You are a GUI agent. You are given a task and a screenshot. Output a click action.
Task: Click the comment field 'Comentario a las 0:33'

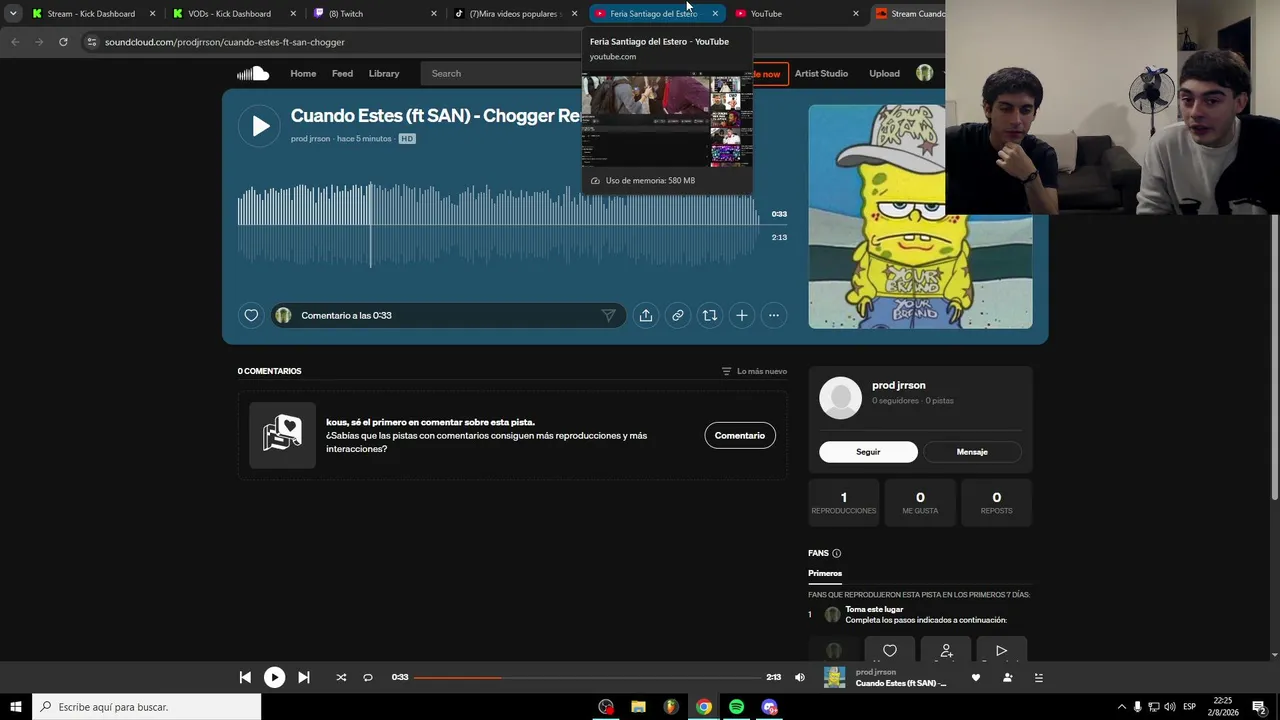pyautogui.click(x=448, y=315)
